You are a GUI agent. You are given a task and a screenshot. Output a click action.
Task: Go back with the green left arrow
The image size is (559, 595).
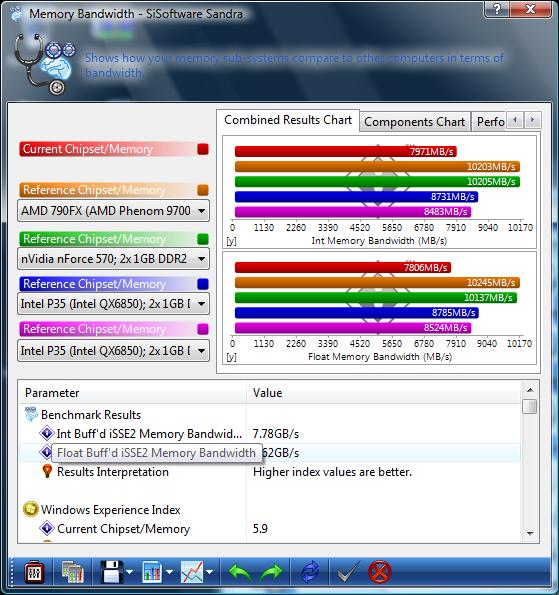(x=240, y=572)
